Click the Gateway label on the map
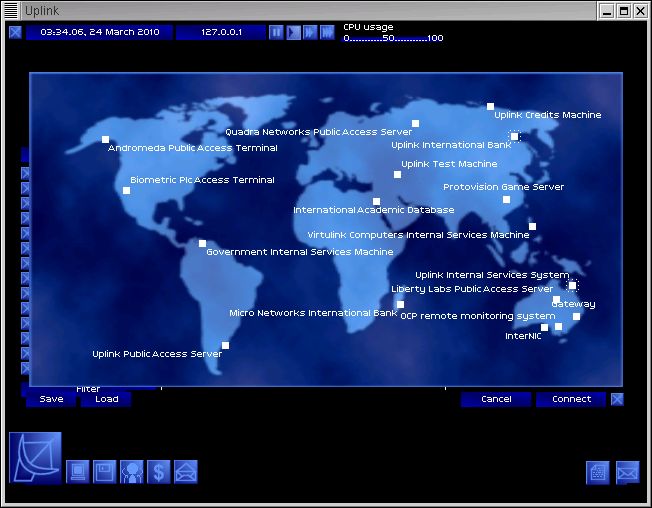Viewport: 652px width, 508px height. pos(573,304)
